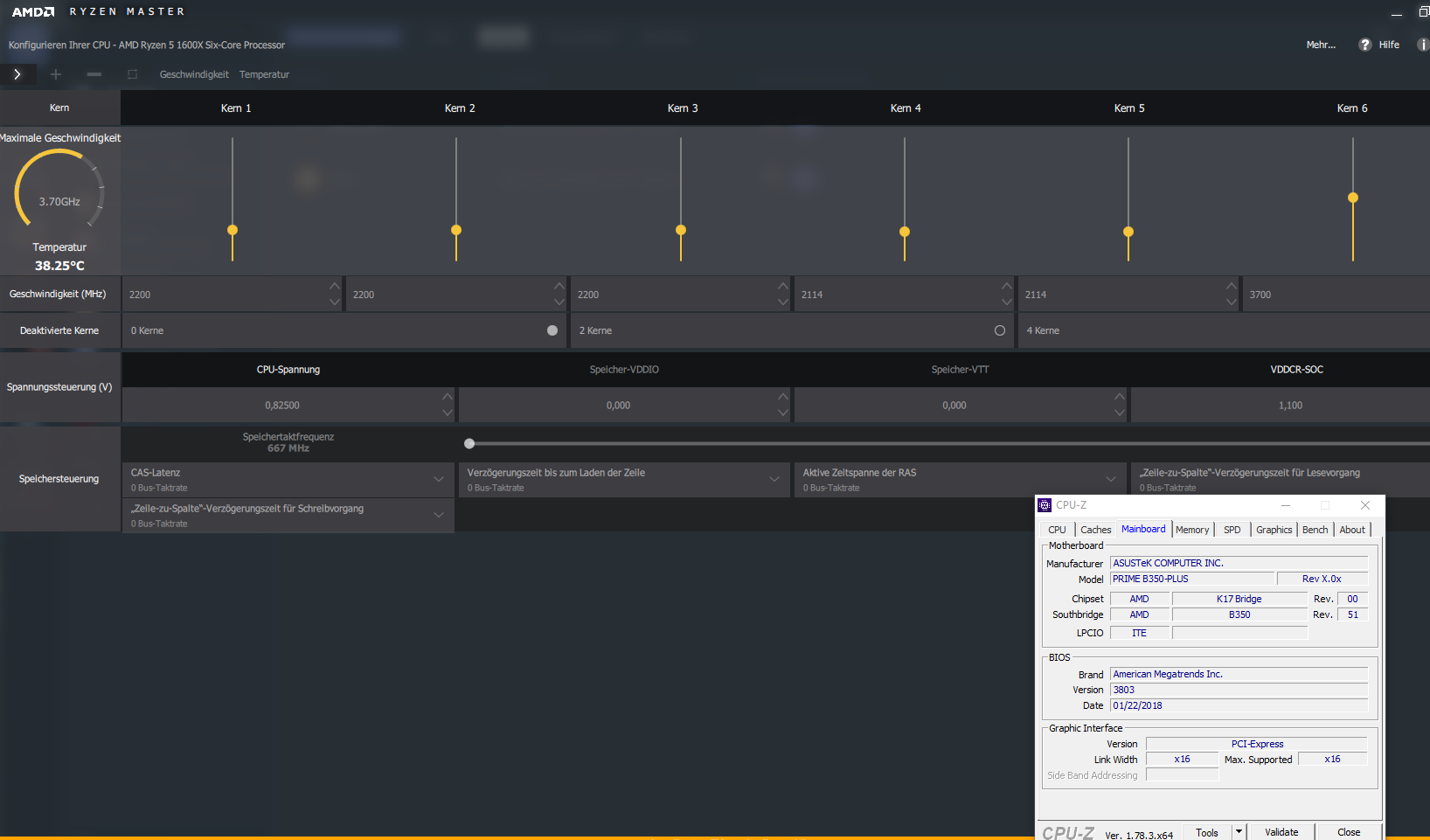Screen dimensions: 1430x840
Task: Lower Speicher-VTT voltage with the down arrow
Action: click(1120, 413)
